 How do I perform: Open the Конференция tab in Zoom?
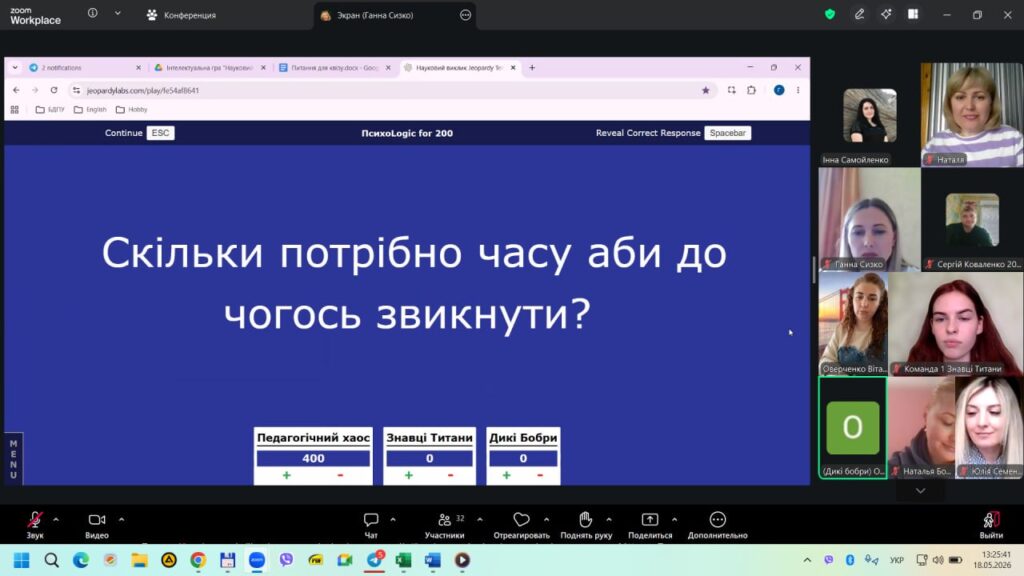click(181, 15)
